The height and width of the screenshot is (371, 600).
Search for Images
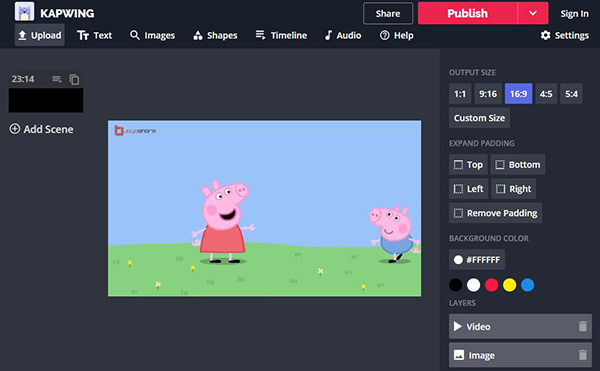152,35
